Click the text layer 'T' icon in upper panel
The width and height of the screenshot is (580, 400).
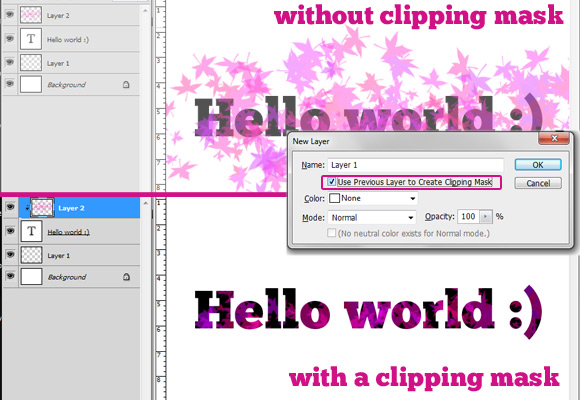point(31,39)
